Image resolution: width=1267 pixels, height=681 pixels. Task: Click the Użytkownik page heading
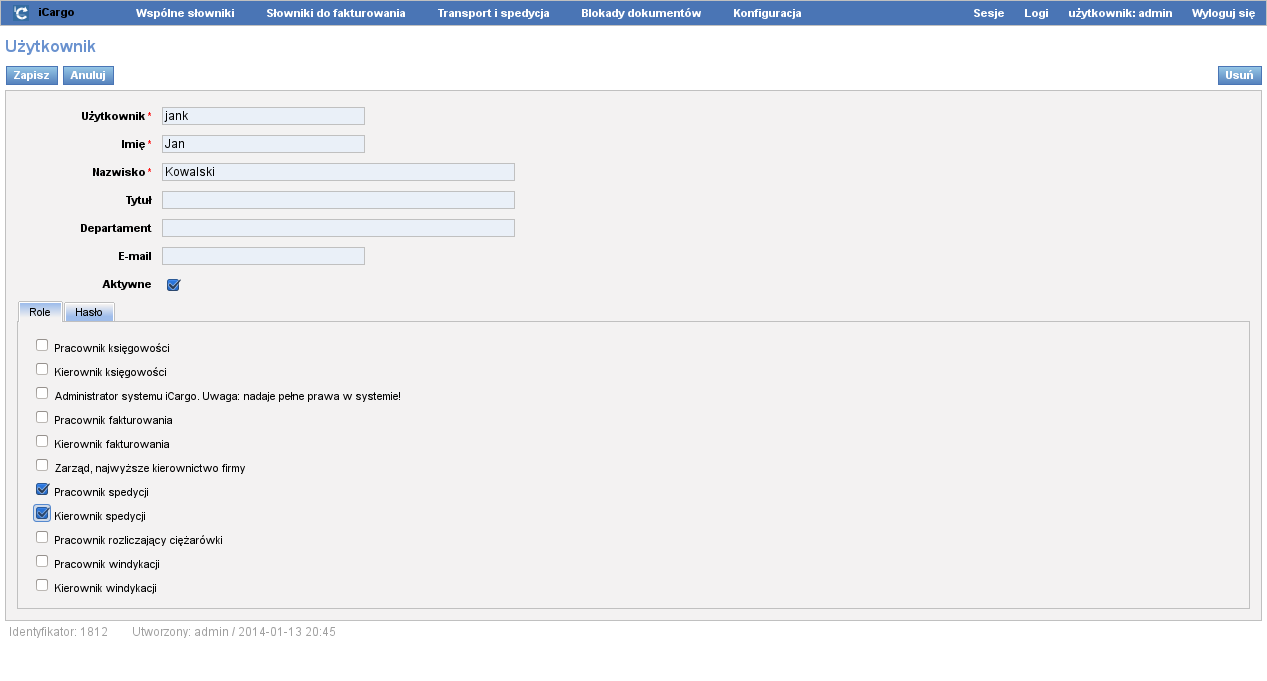pyautogui.click(x=51, y=46)
